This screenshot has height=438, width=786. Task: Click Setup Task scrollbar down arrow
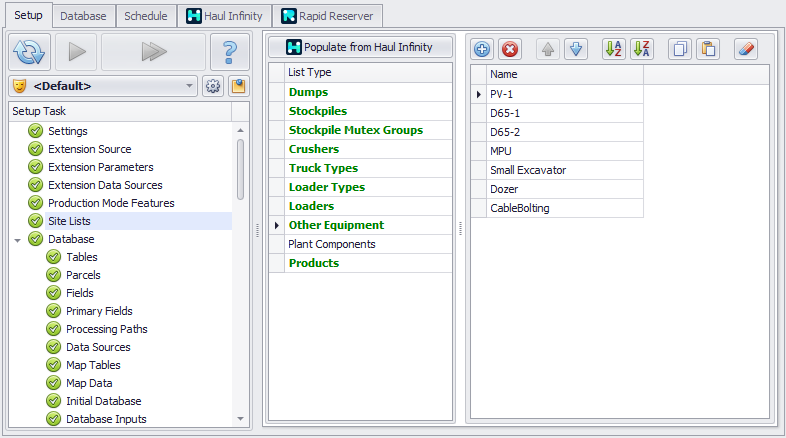click(x=241, y=419)
